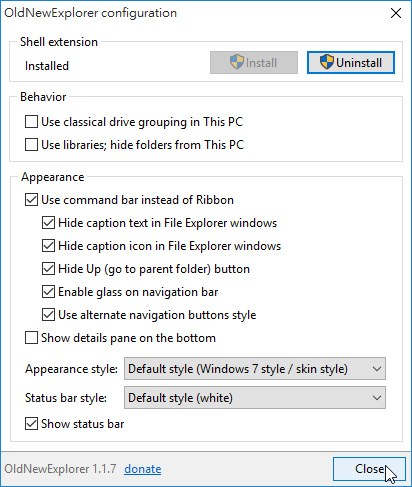Click the Uninstall shell extension button

click(351, 62)
